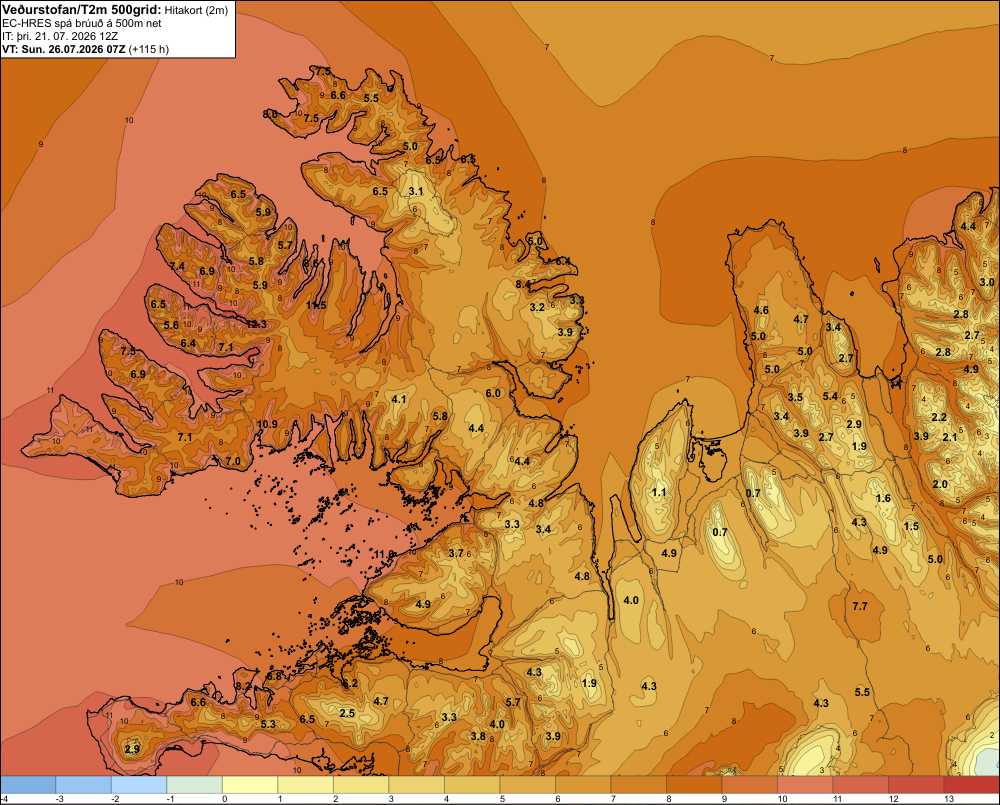Click the 10.9 temperature value
Viewport: 1000px width, 805px height.
coord(267,424)
